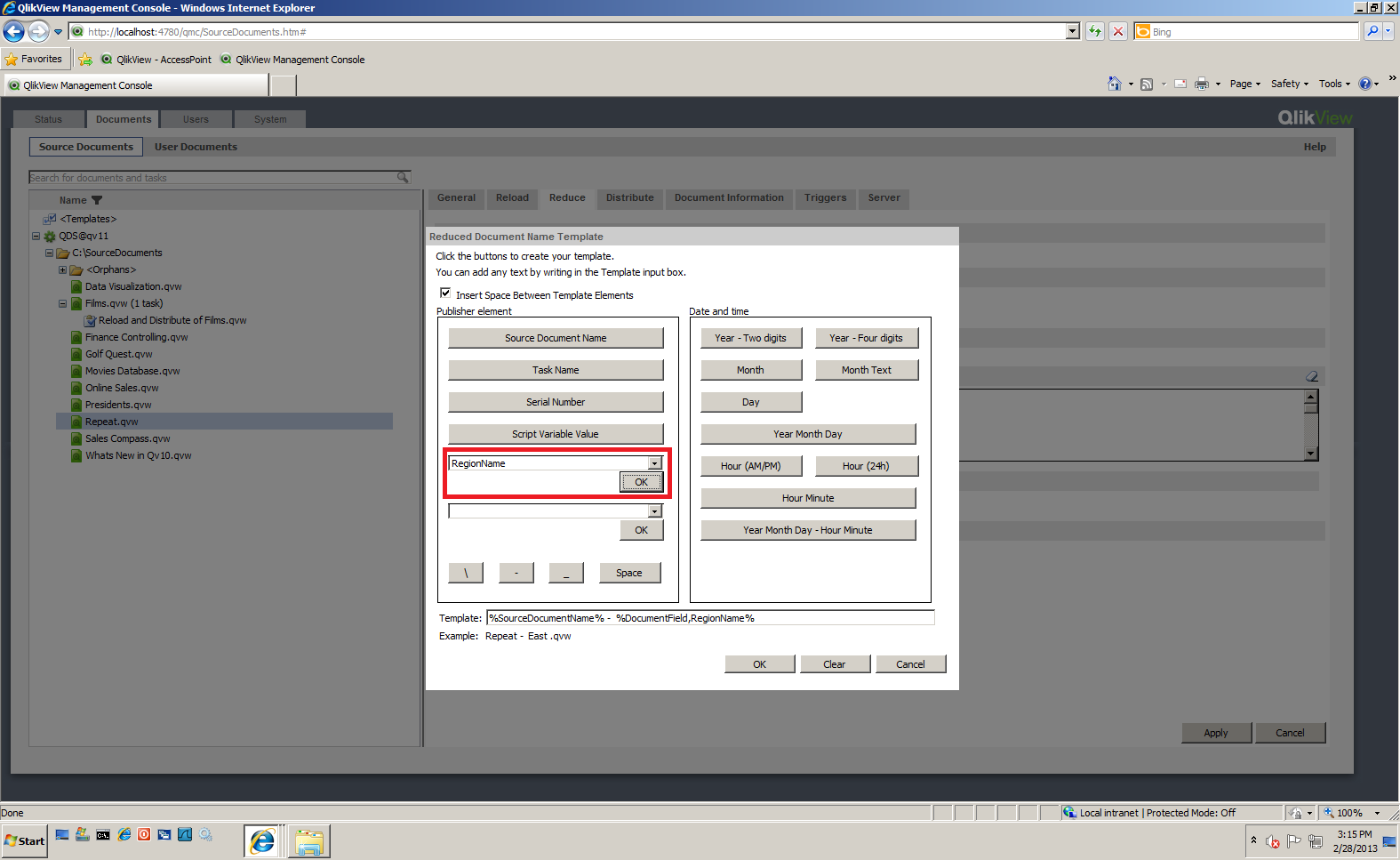Collapse the C:\SourceDocuments folder node

click(50, 253)
